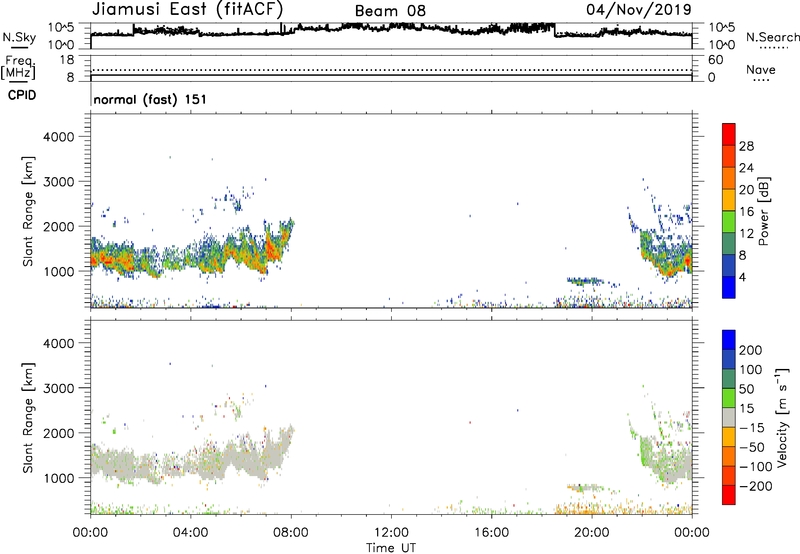The height and width of the screenshot is (554, 800).
Task: Click the 'Freq. [MHz]' axis label
Action: coord(18,68)
